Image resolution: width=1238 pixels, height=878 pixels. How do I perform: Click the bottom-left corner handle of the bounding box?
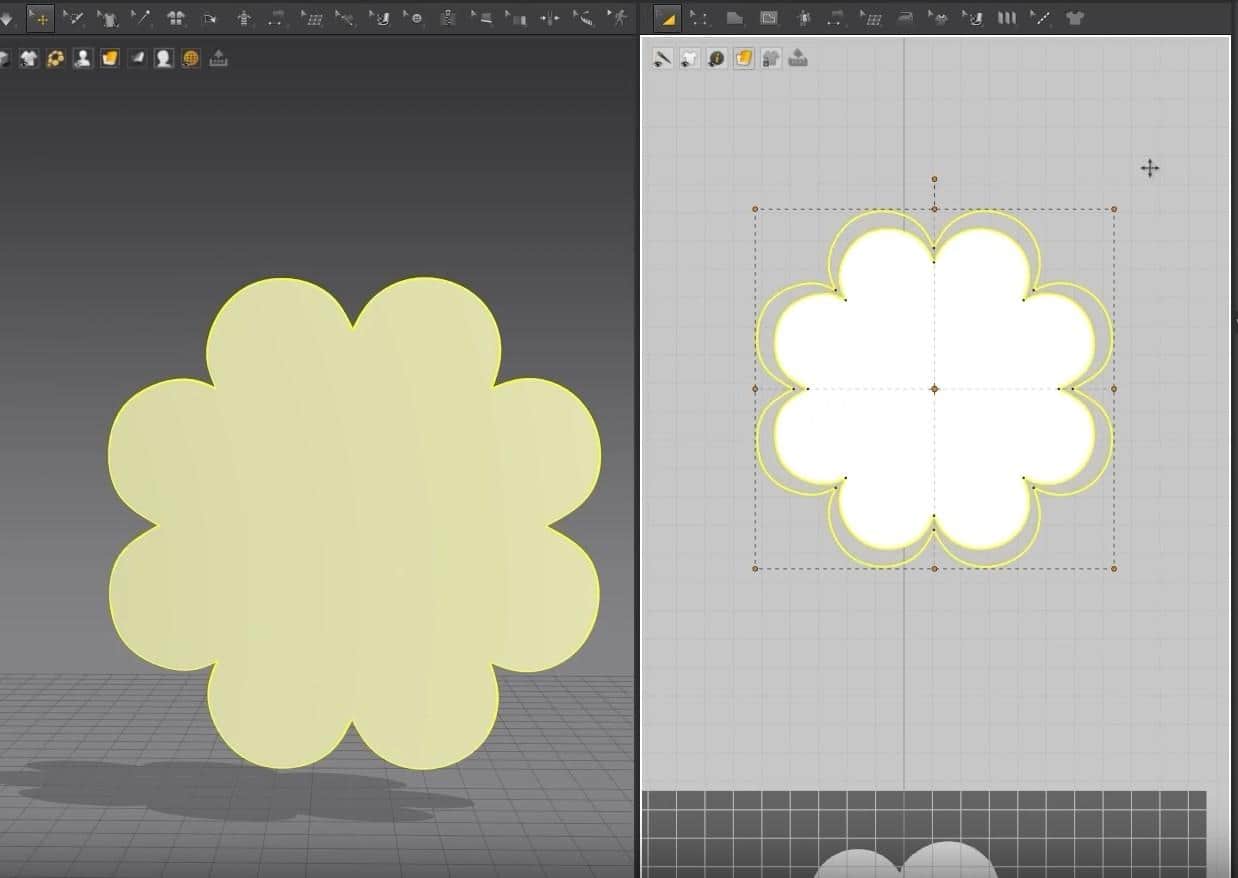coord(755,568)
